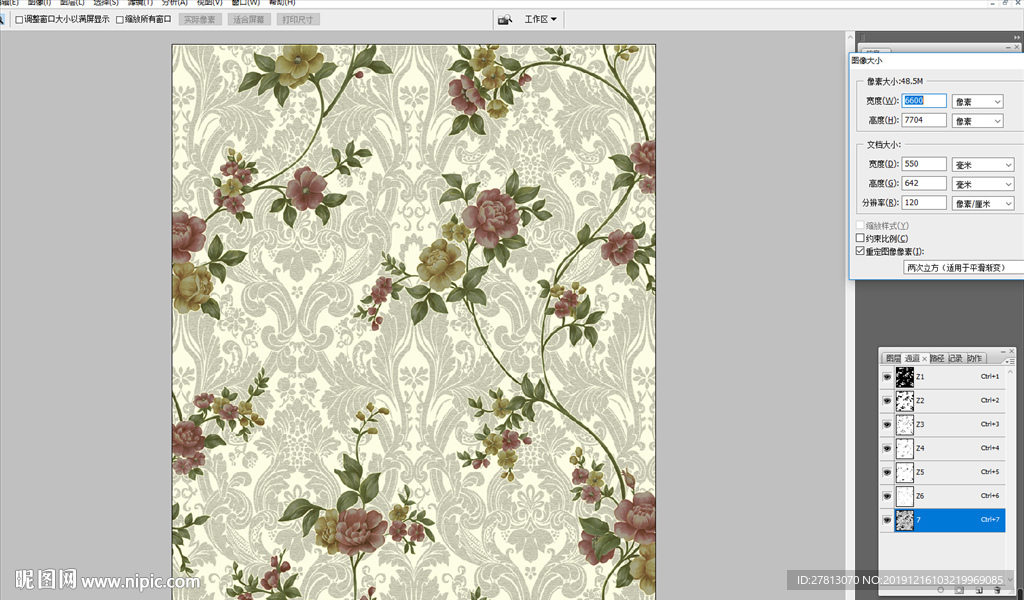Open the 窗口(W) menu

point(246,3)
